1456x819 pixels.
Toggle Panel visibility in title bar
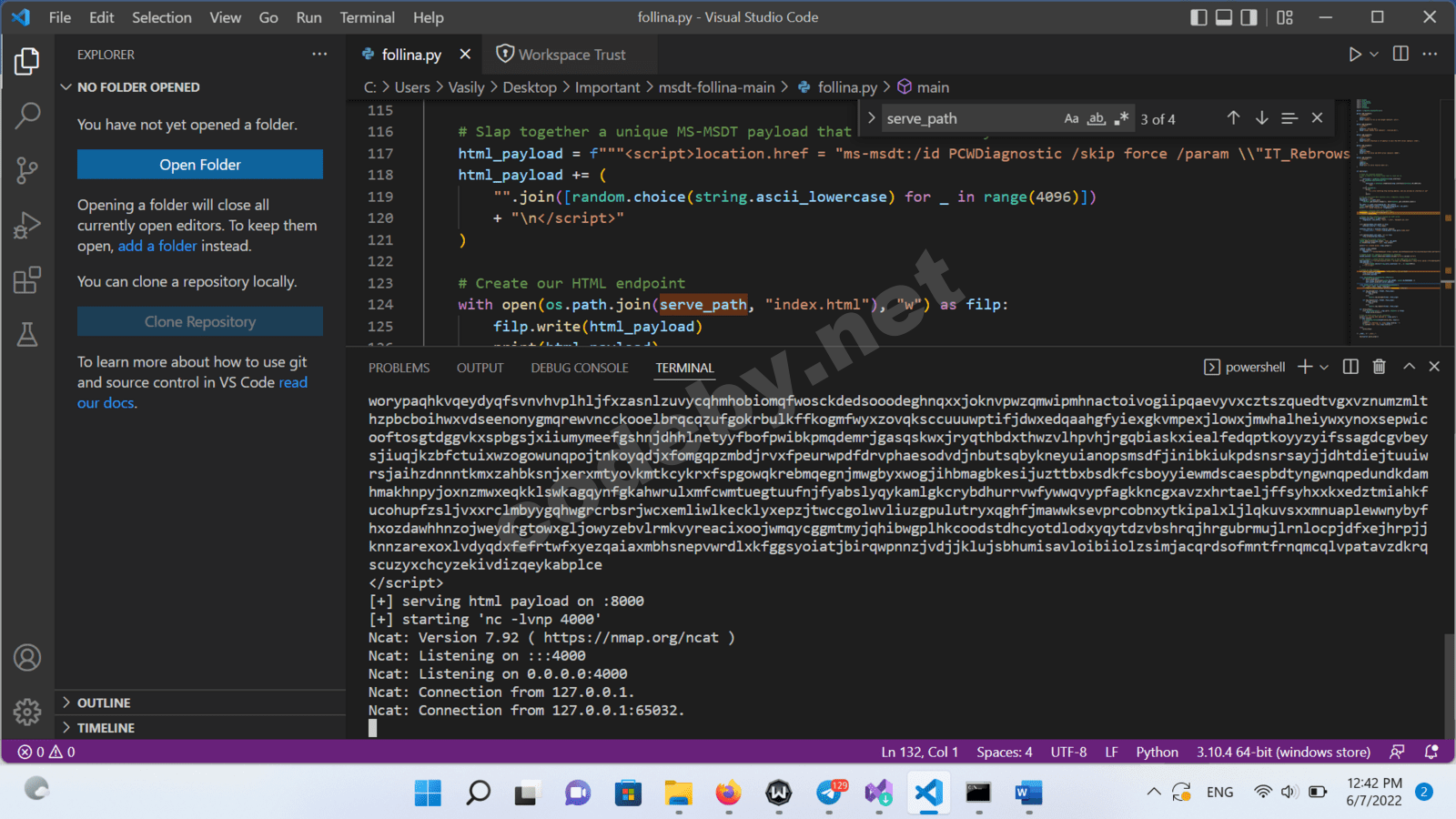point(1224,17)
